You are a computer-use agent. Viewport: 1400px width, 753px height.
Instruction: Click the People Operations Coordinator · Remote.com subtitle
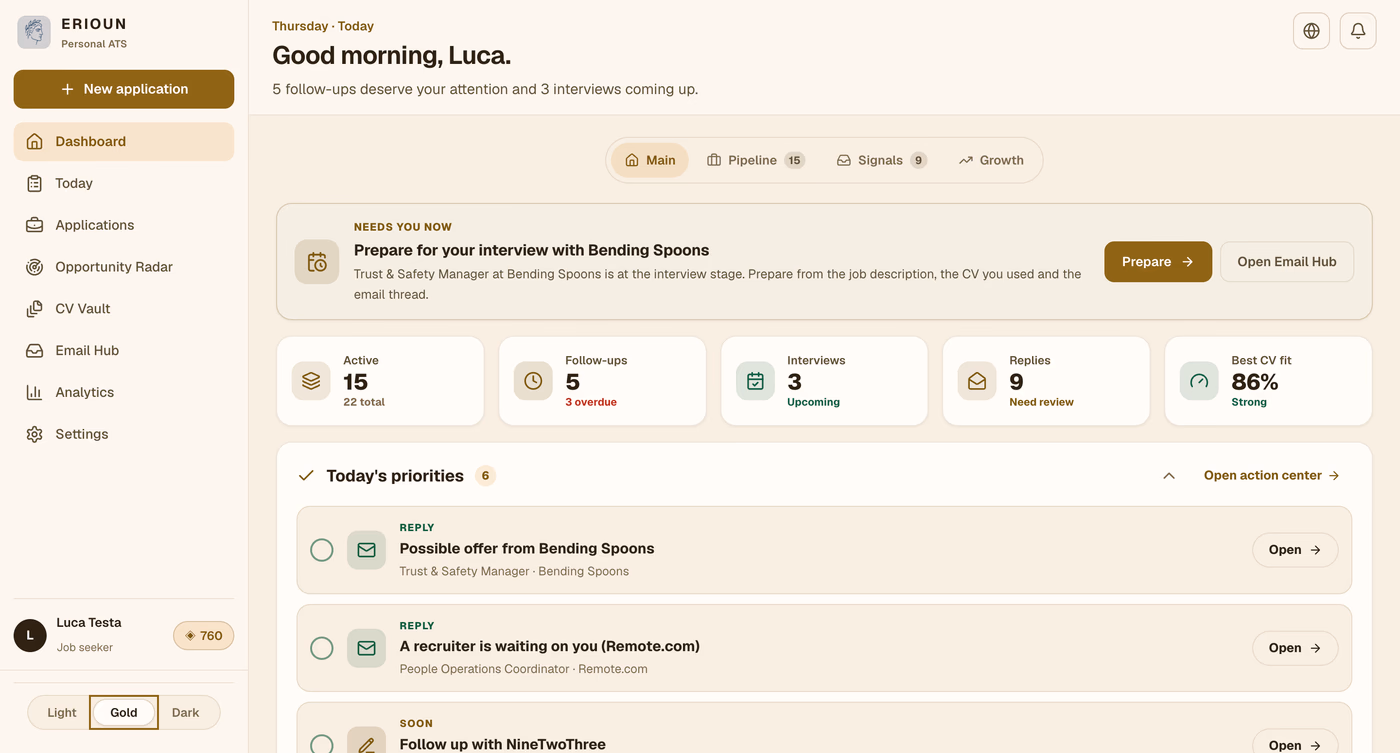coord(523,669)
